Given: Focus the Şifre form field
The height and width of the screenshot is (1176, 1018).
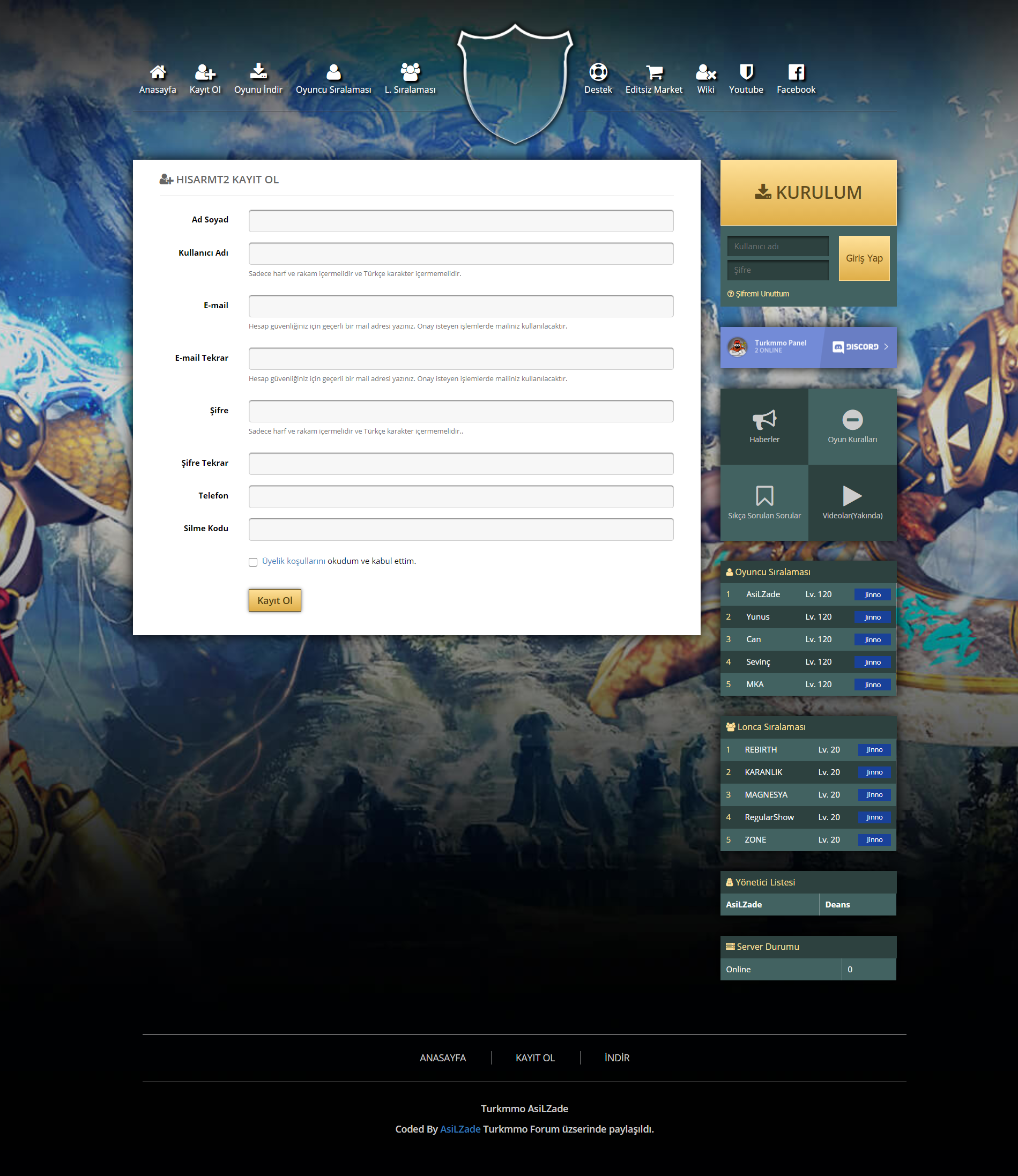Looking at the screenshot, I should click(460, 411).
